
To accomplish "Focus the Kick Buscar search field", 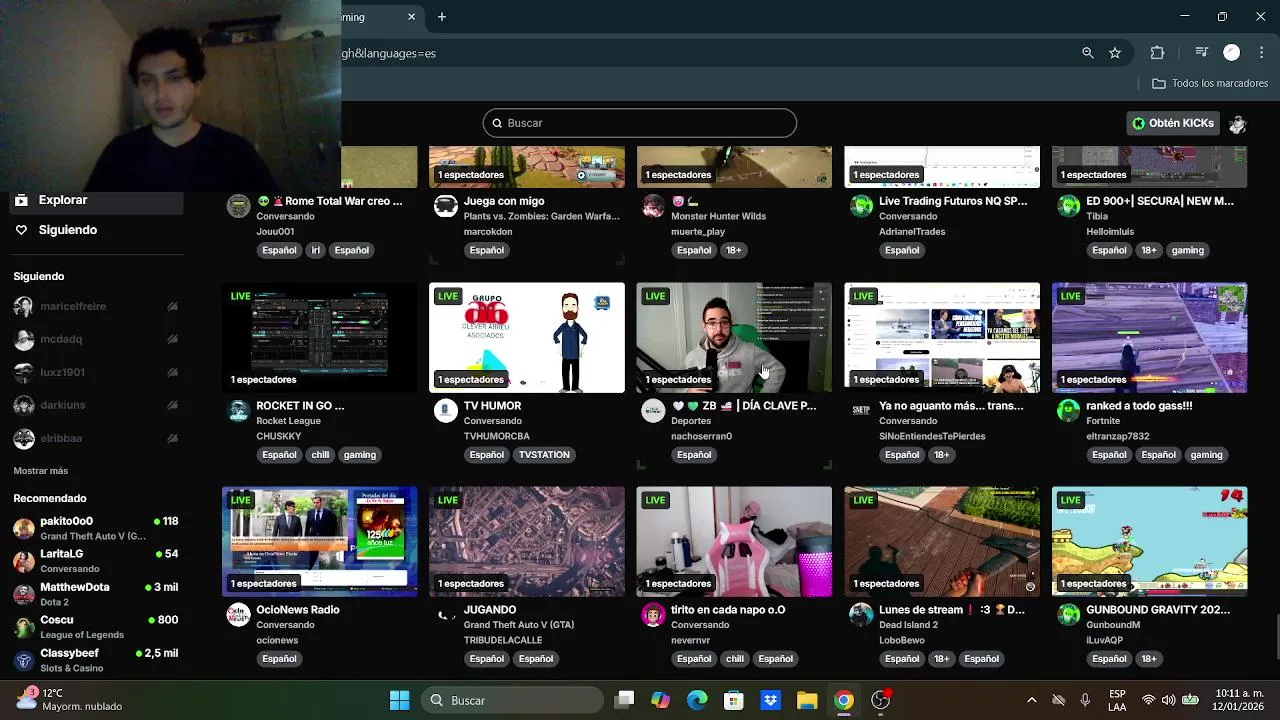I will [x=640, y=123].
